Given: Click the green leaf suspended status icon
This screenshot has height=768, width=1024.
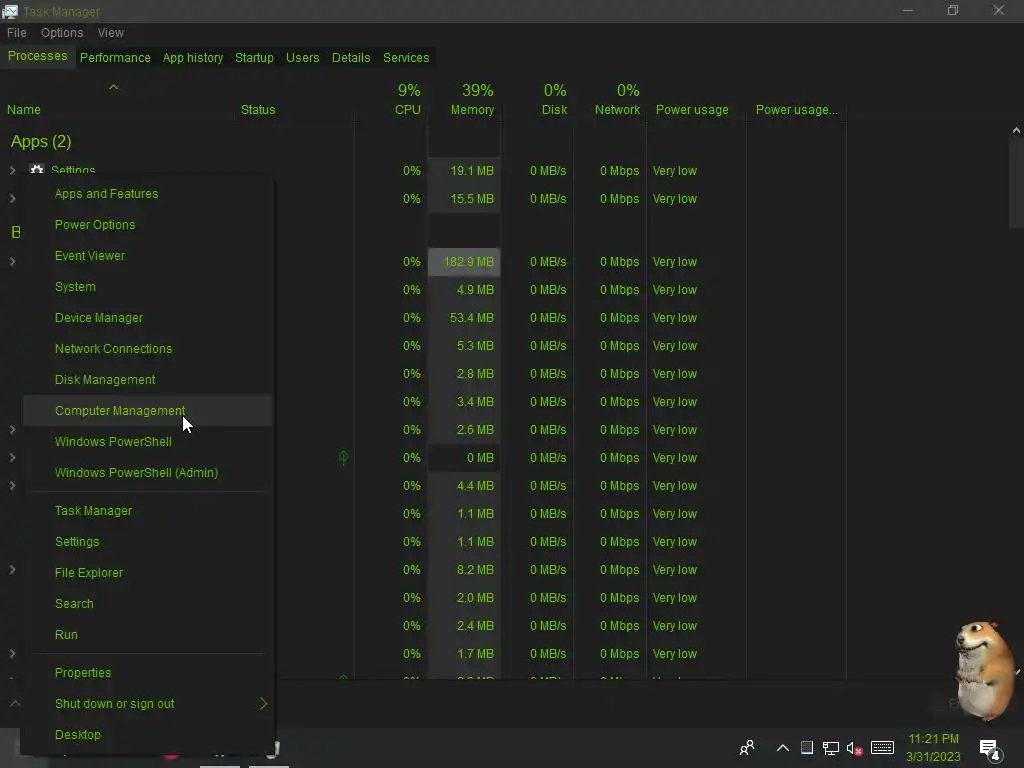Looking at the screenshot, I should click(x=344, y=458).
